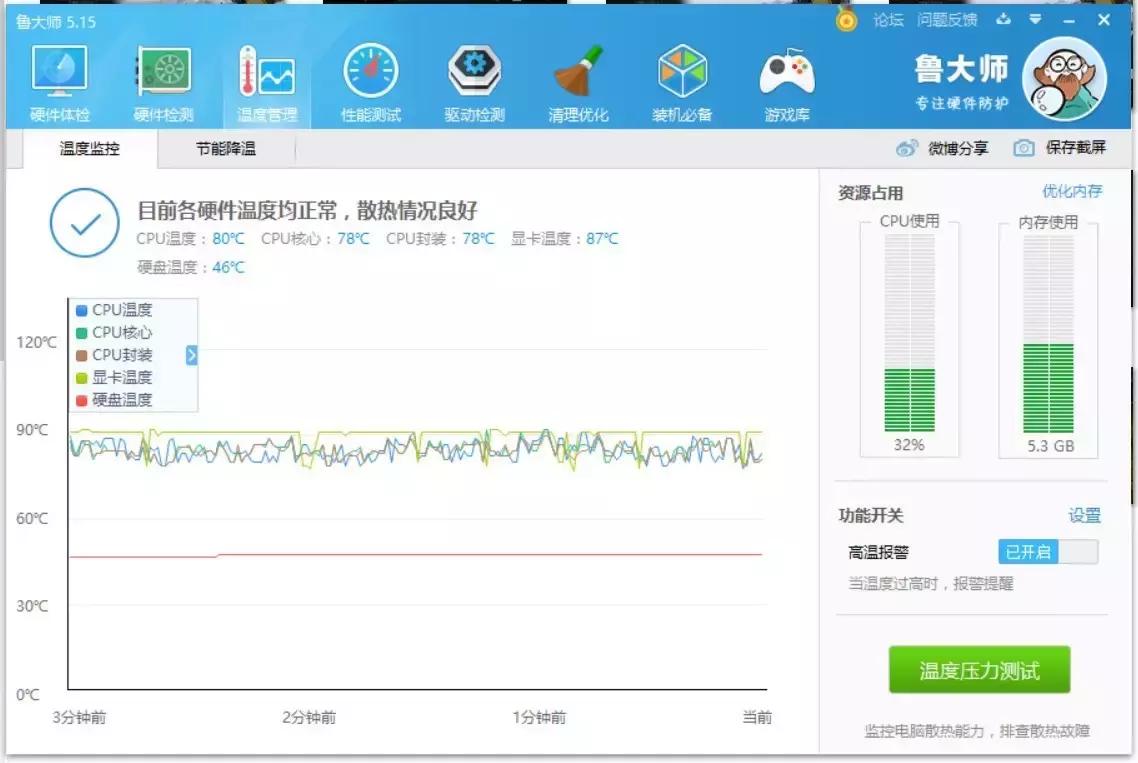
Task: Share via the 微博分享 Weibo icon
Action: [x=909, y=147]
